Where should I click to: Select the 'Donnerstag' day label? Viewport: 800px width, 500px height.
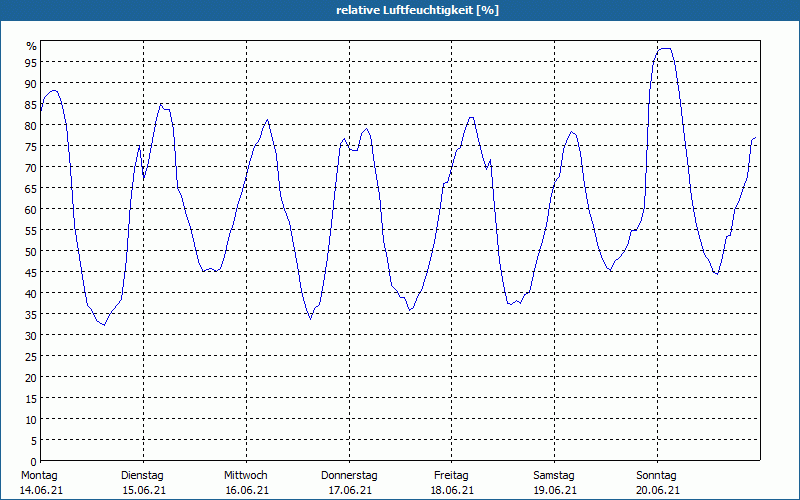[349, 475]
